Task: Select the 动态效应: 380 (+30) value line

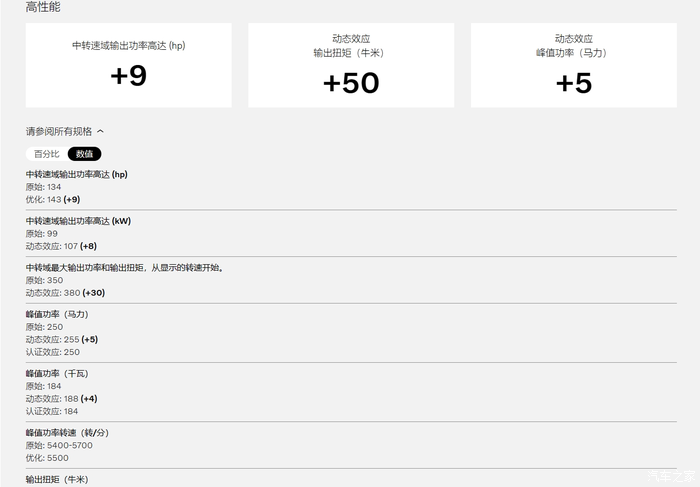Action: (65, 292)
